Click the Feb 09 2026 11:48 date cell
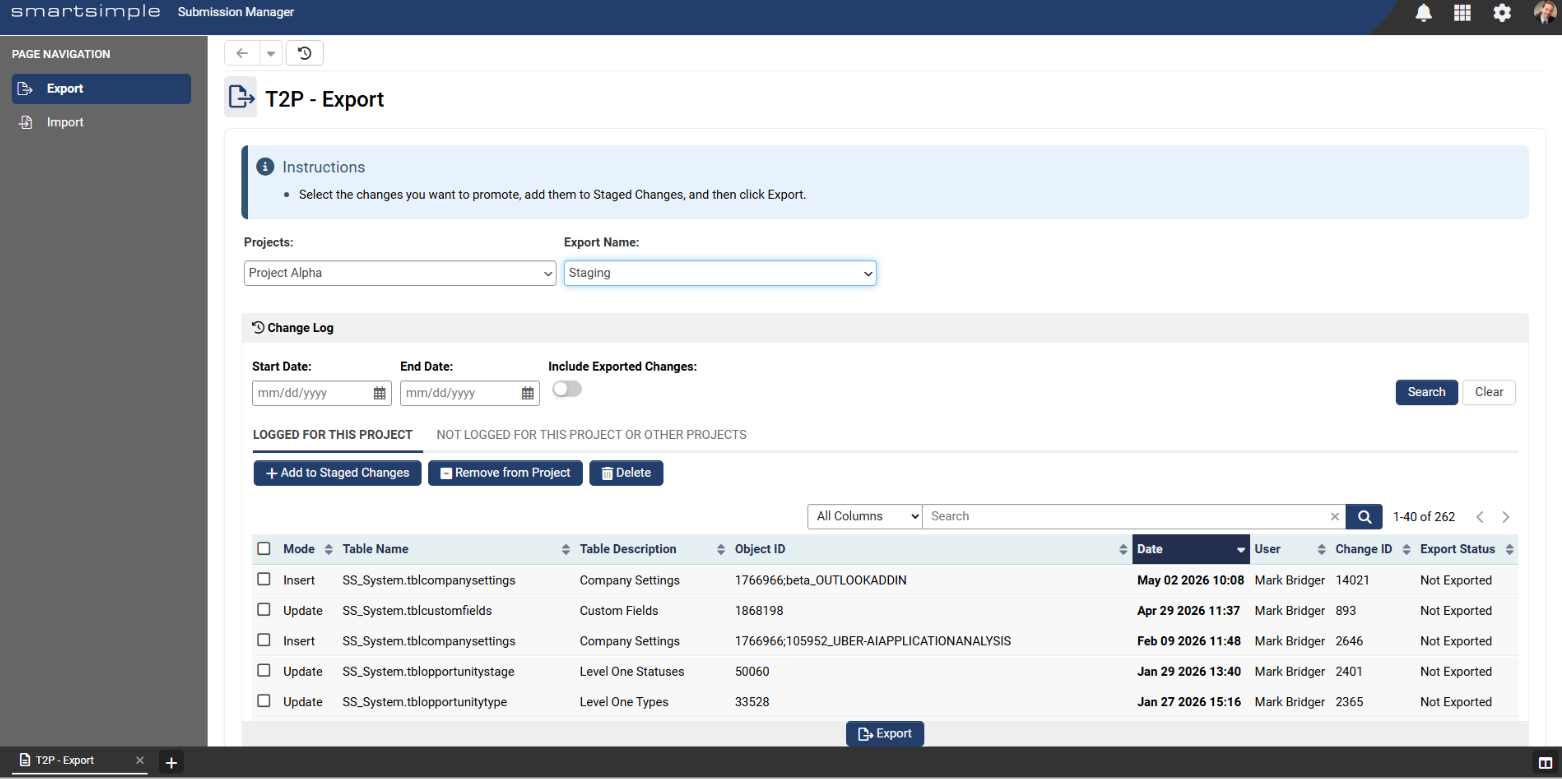 1189,641
